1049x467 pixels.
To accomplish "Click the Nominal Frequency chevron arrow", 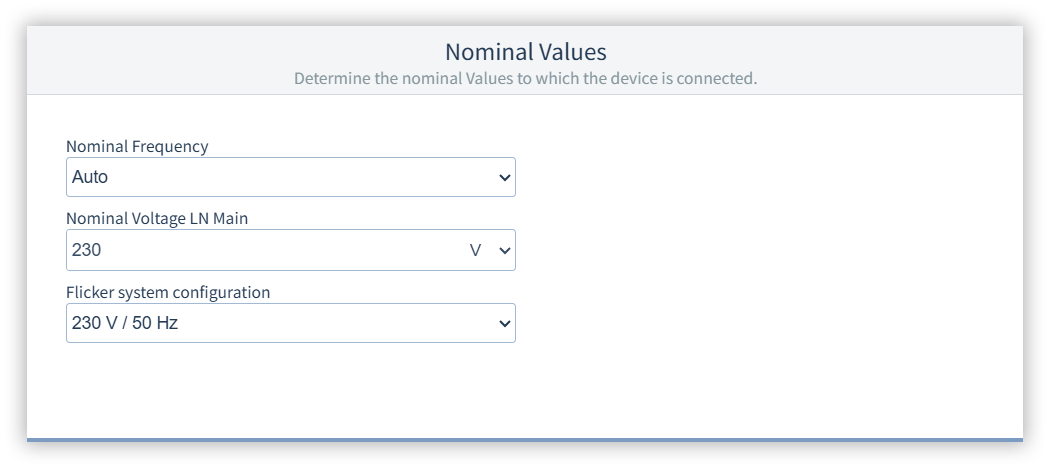I will 504,178.
